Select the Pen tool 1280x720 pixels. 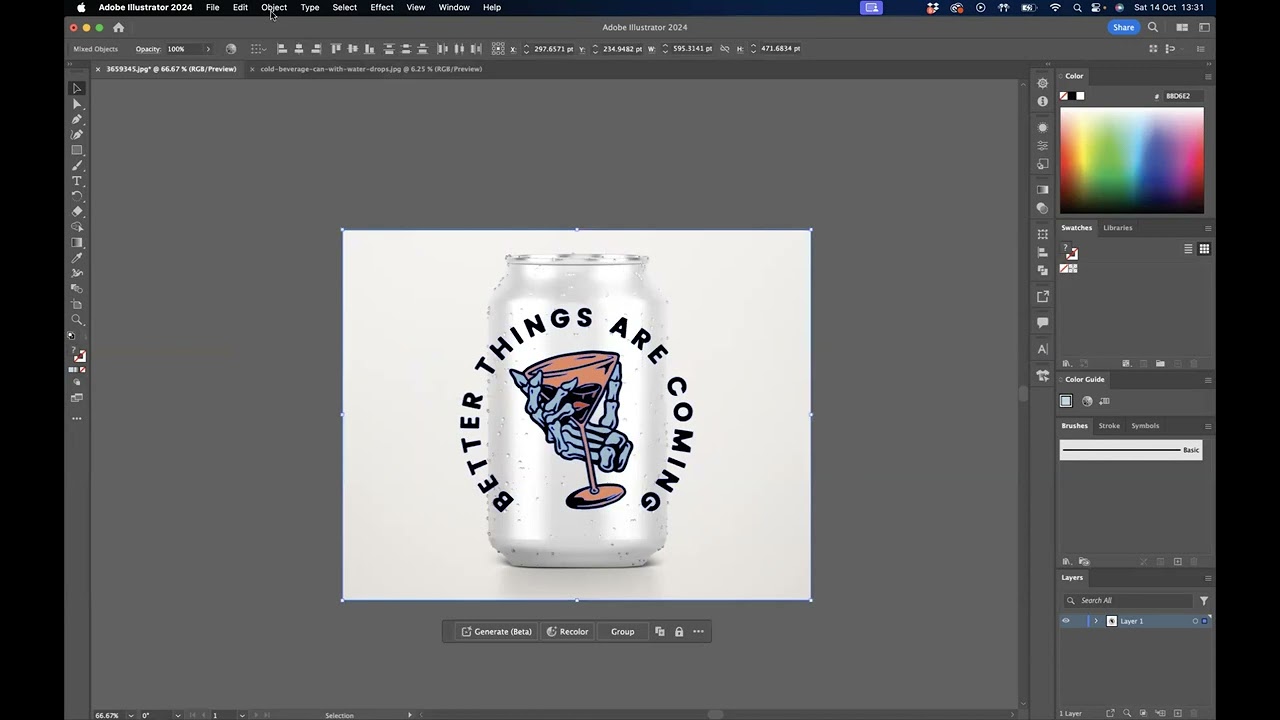[77, 119]
